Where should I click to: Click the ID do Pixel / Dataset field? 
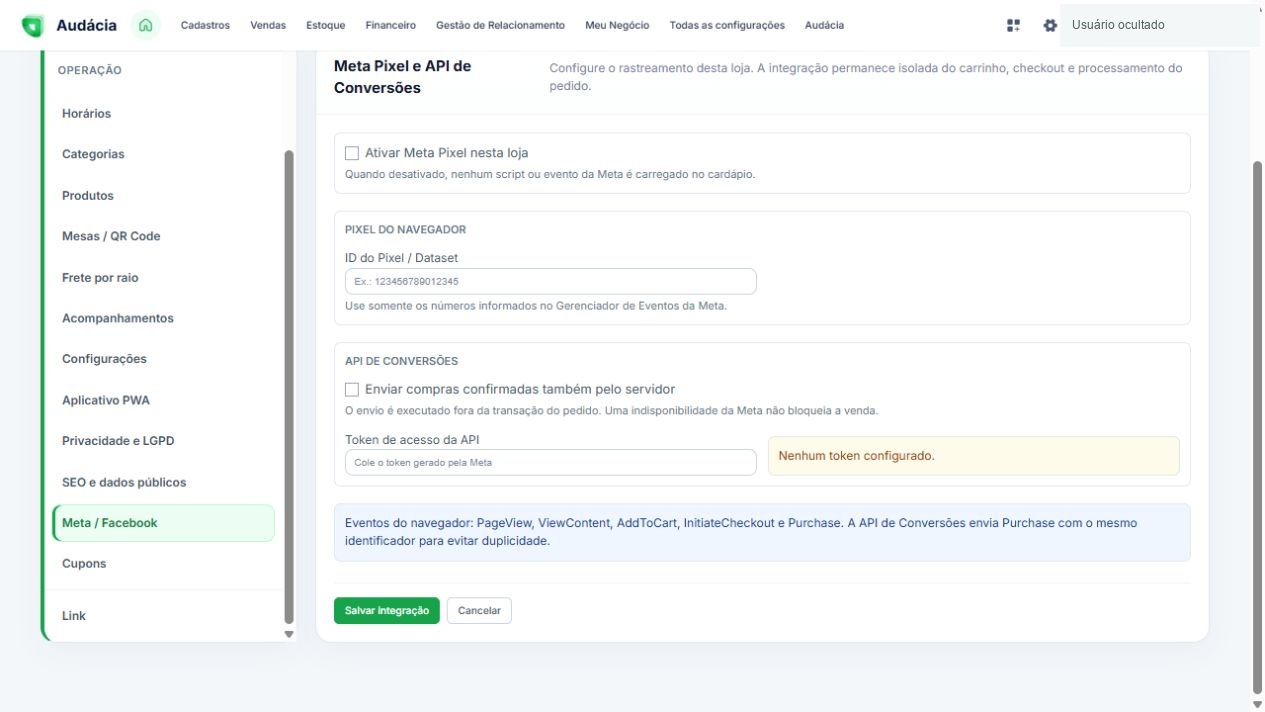[x=550, y=282]
